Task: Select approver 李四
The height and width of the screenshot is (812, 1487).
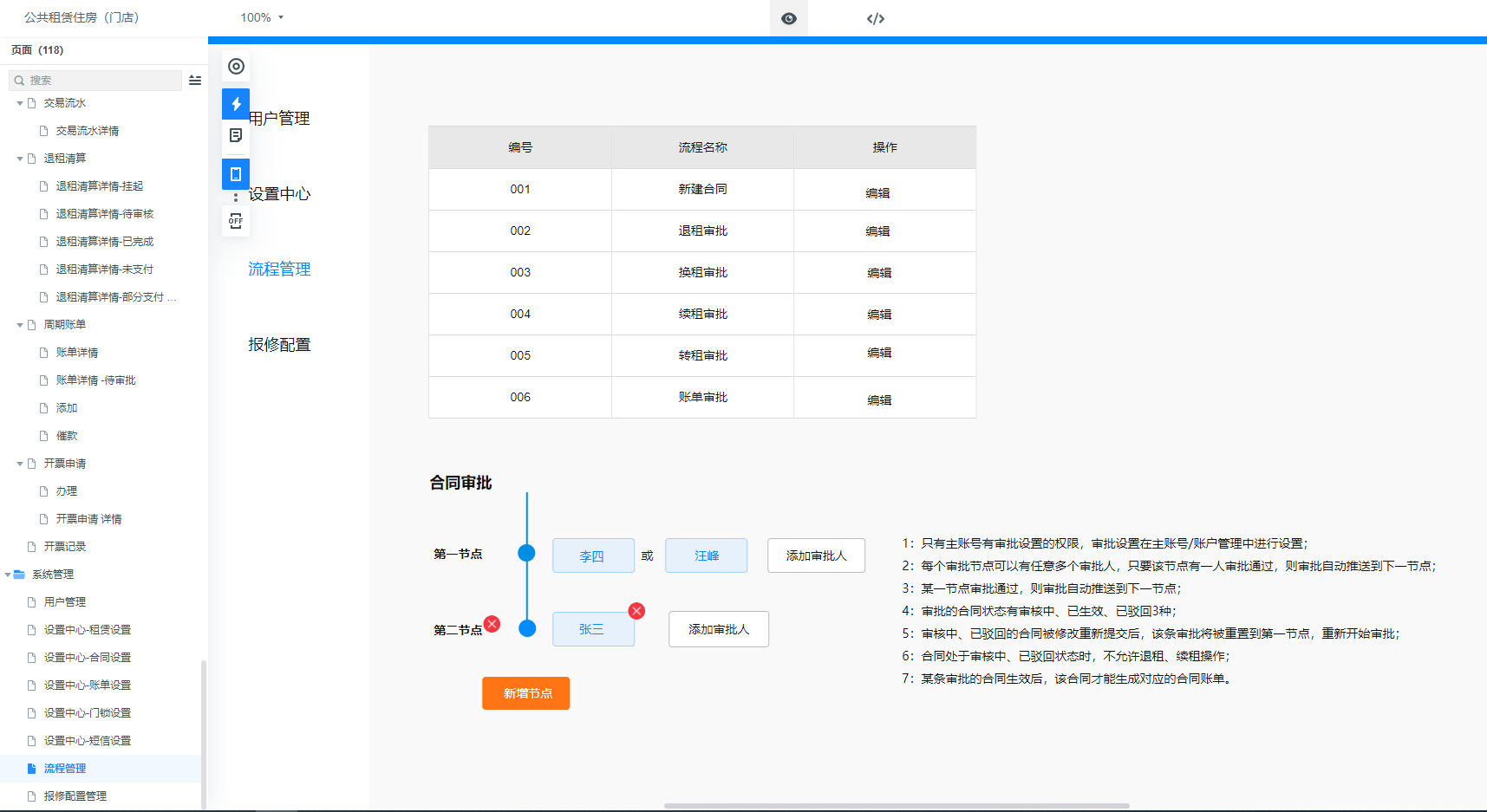Action: [x=593, y=555]
